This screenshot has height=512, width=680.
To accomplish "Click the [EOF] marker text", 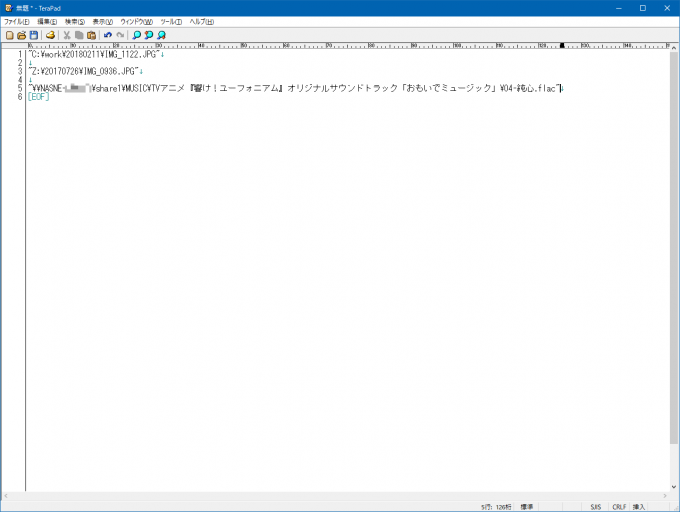I will pyautogui.click(x=39, y=97).
